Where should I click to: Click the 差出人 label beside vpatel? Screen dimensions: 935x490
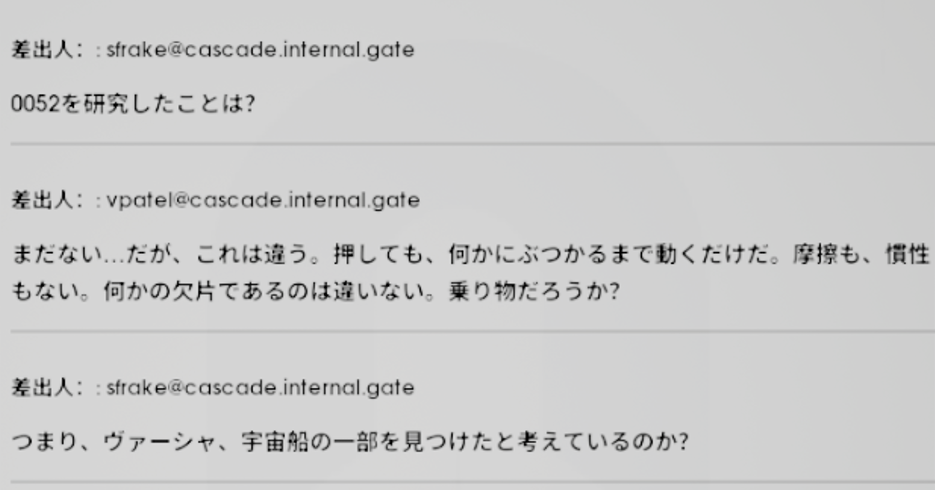click(x=43, y=200)
